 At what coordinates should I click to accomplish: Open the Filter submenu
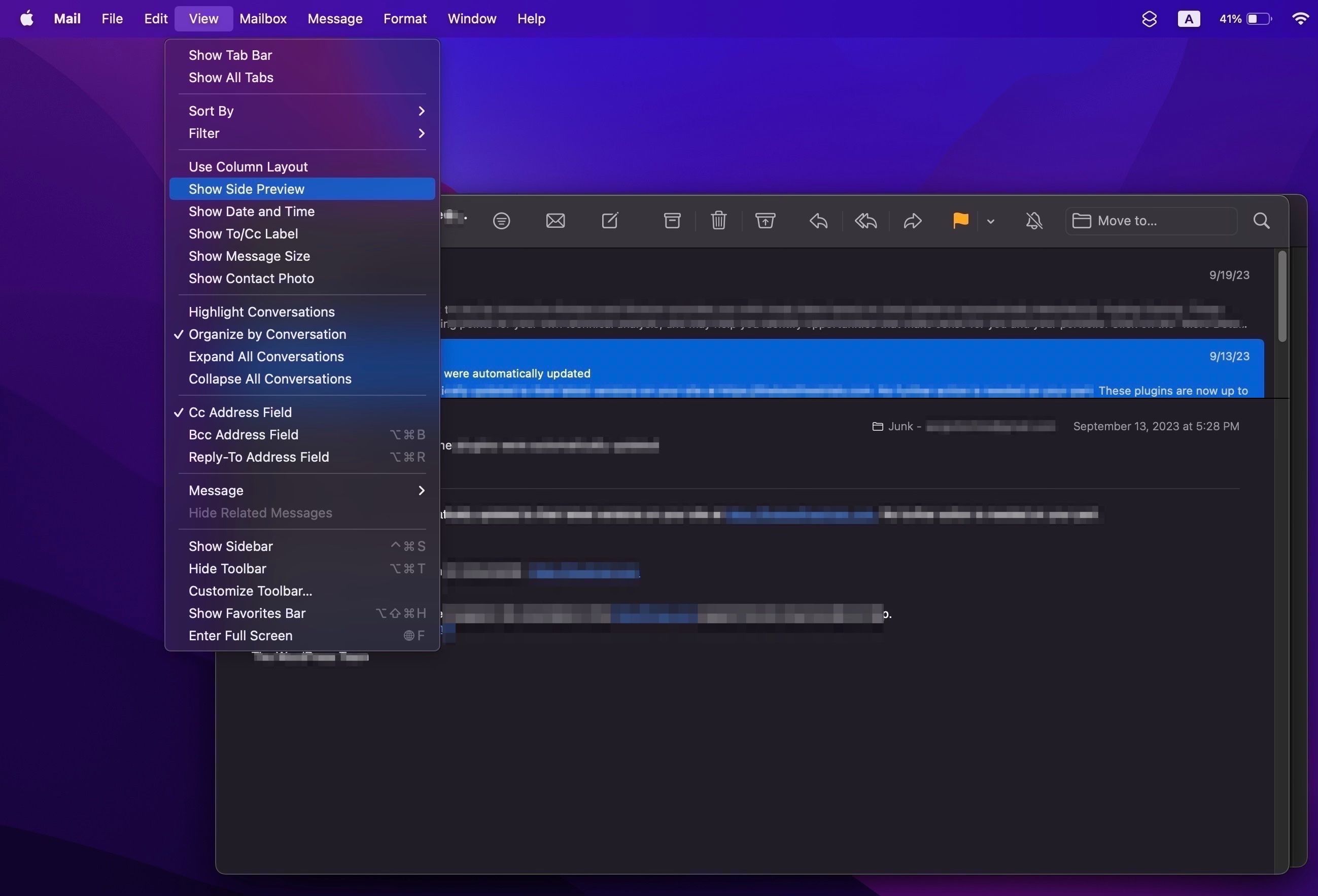(203, 133)
